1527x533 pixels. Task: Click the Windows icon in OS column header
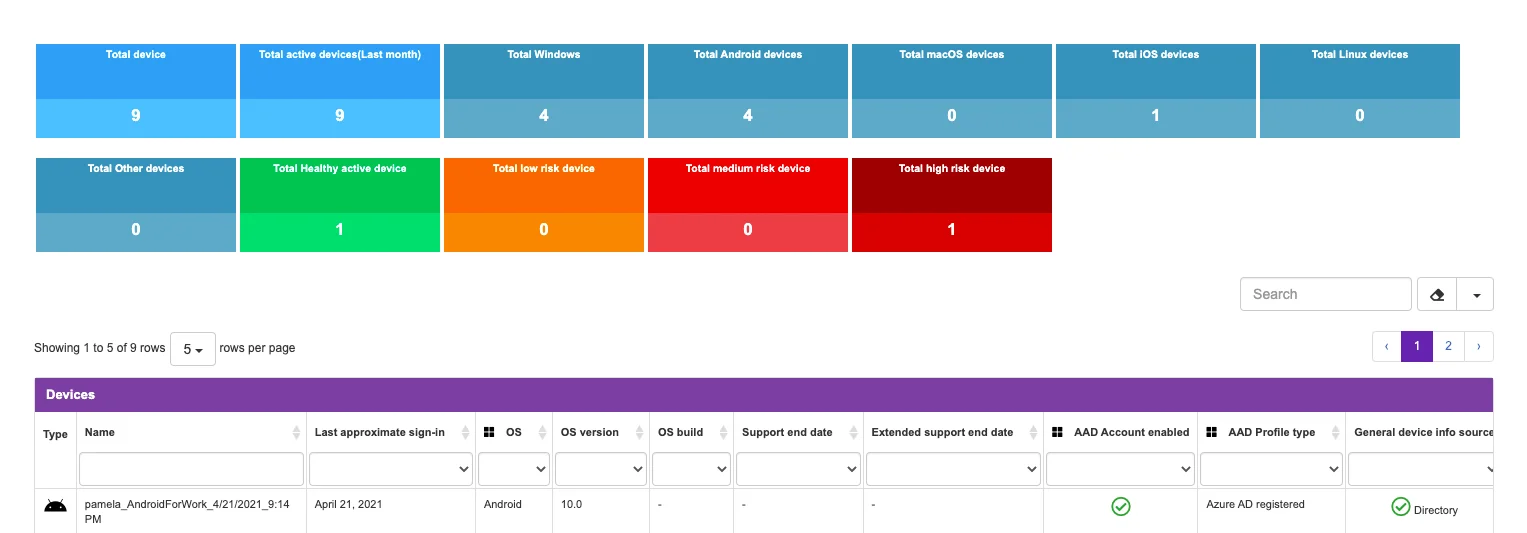[x=489, y=432]
